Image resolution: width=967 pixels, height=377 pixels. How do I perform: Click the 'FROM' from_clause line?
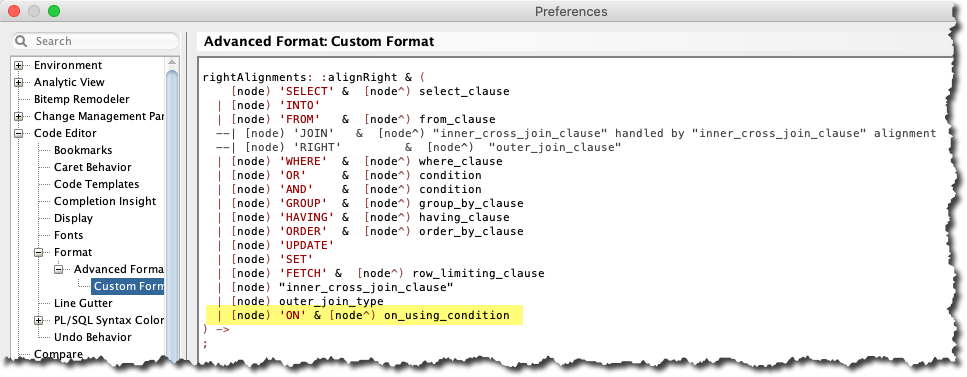pos(356,120)
